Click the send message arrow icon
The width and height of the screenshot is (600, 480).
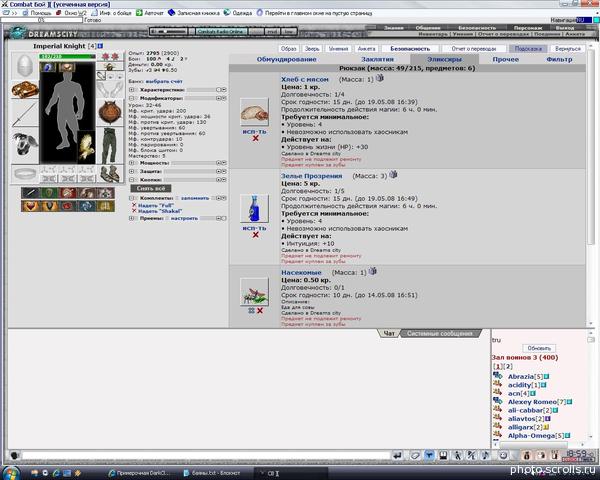click(398, 455)
